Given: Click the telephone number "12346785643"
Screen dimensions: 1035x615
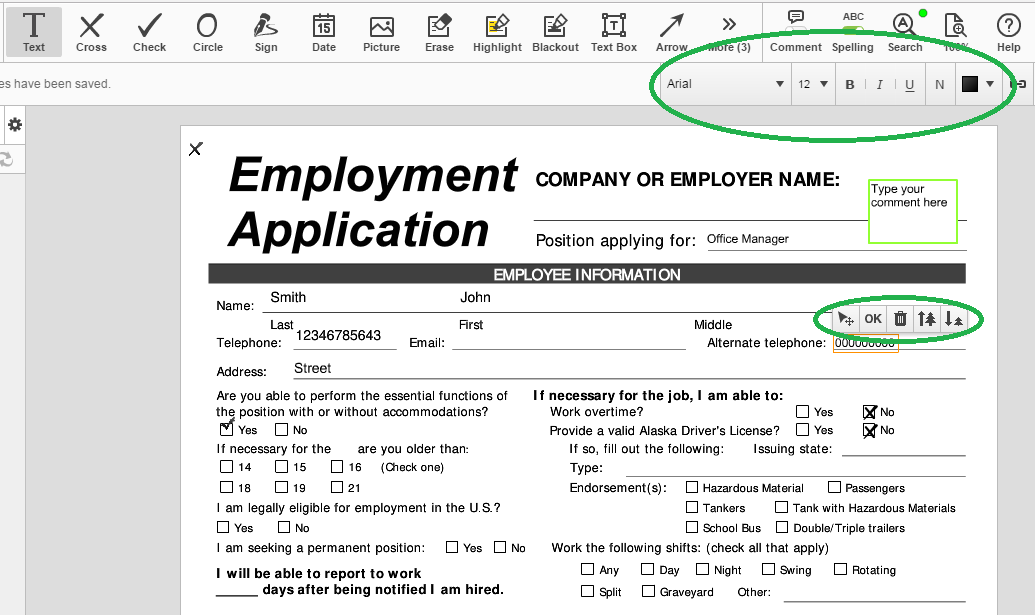Looking at the screenshot, I should click(338, 336).
